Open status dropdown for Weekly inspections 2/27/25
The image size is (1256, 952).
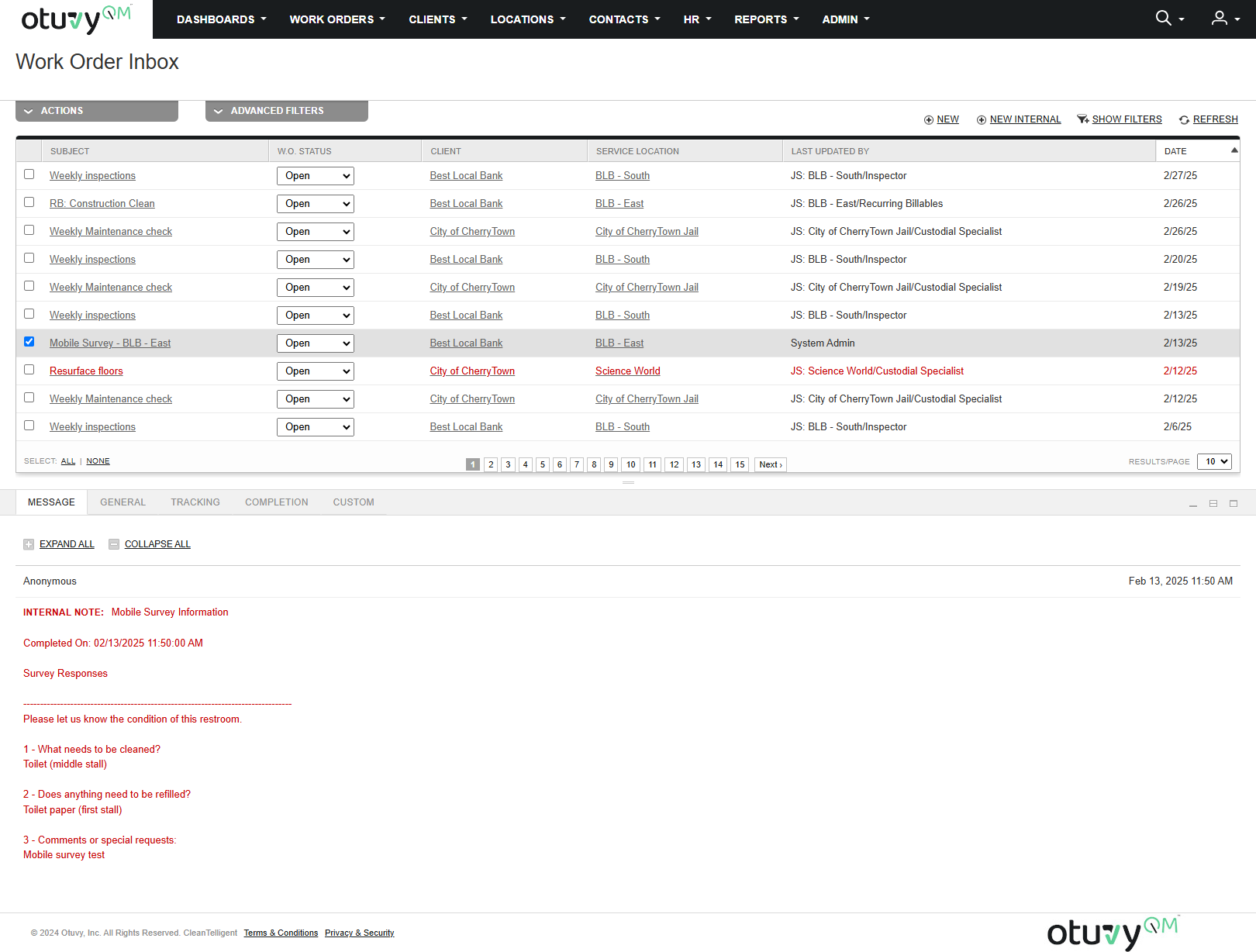316,176
